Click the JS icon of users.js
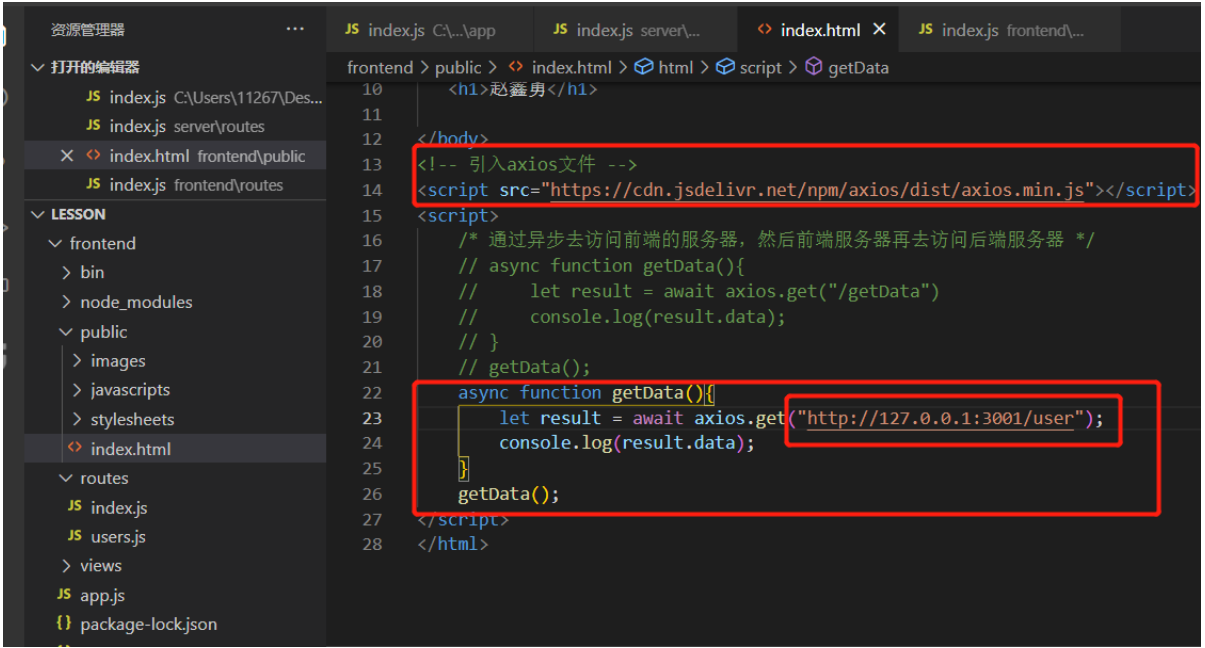The image size is (1205, 648). [x=74, y=536]
